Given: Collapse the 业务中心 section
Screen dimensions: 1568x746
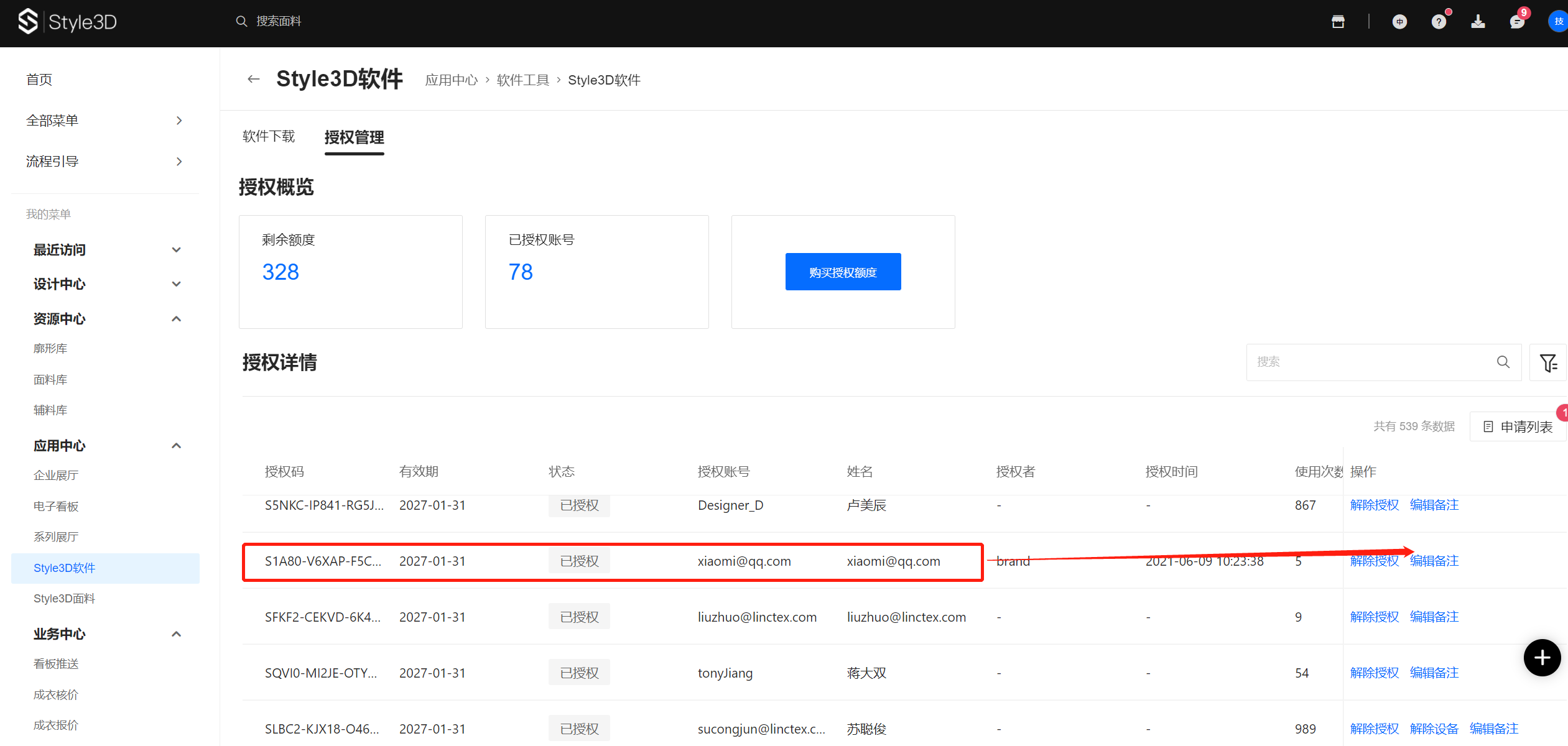Looking at the screenshot, I should pos(176,634).
